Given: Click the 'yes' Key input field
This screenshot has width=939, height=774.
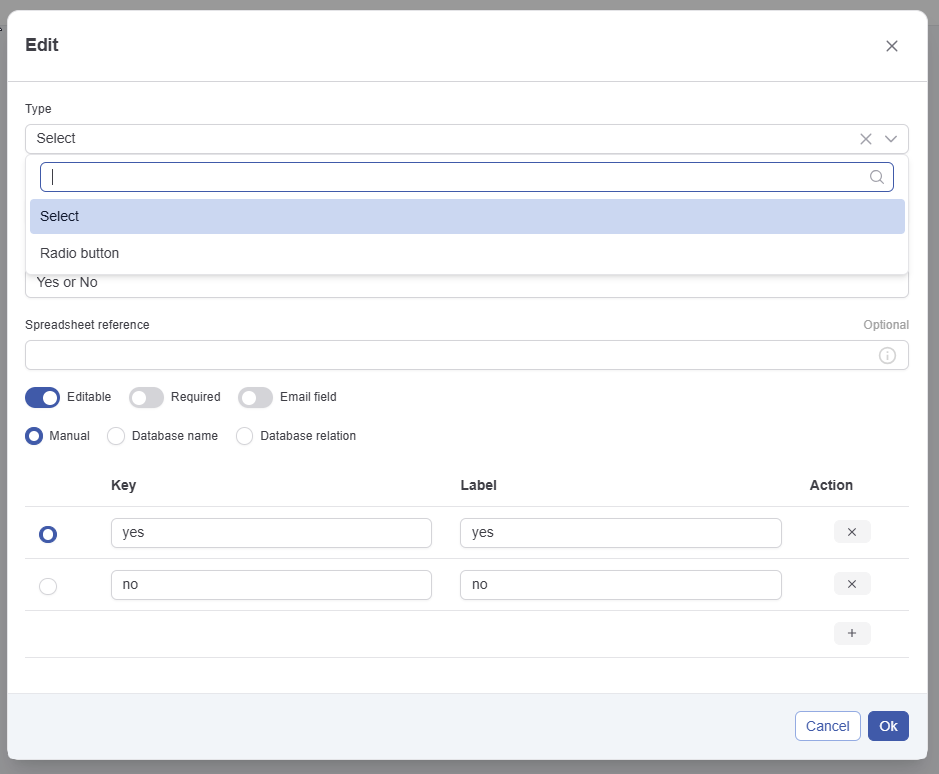Looking at the screenshot, I should (271, 533).
